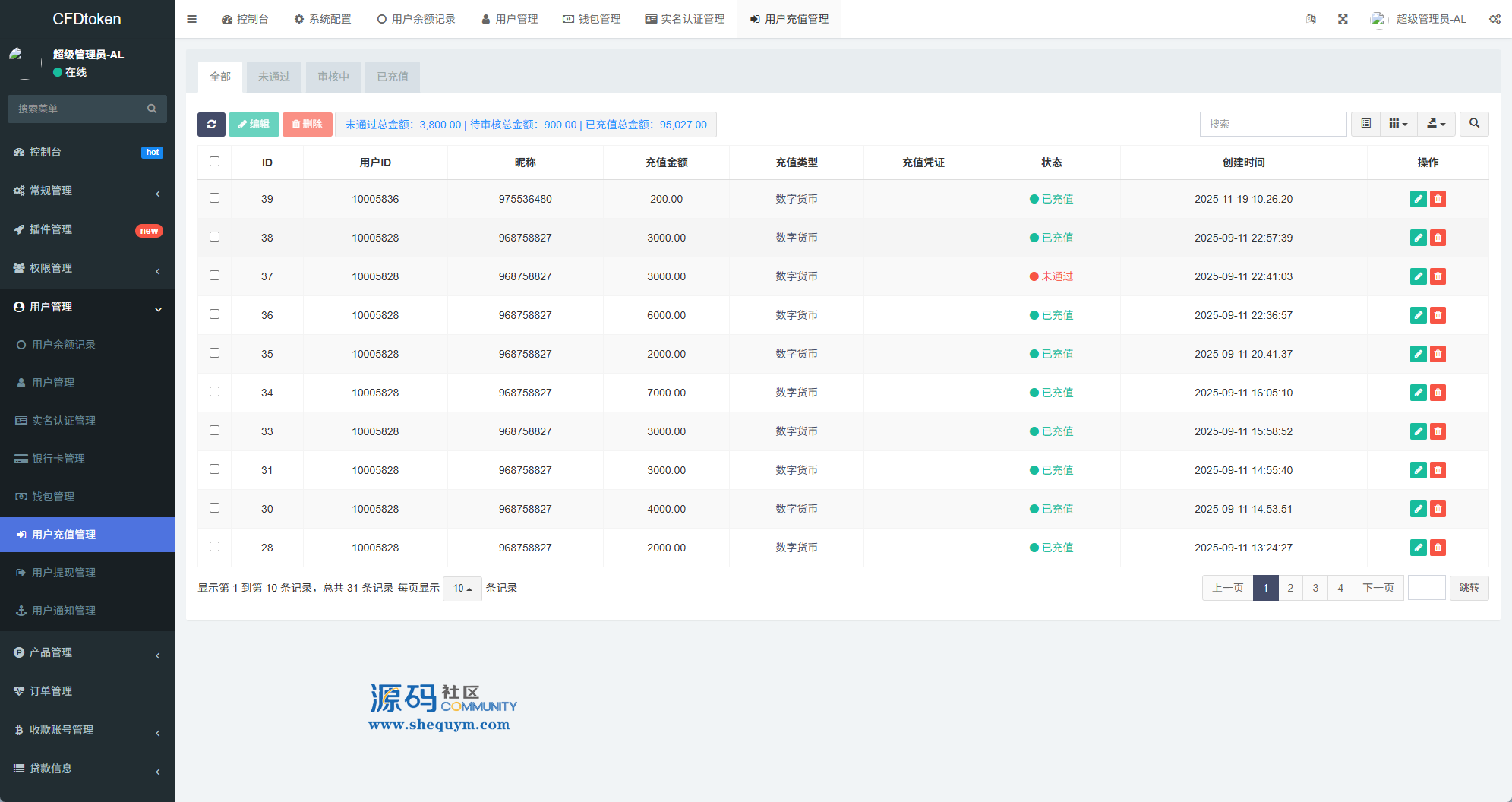Open 用户提现管理 in the sidebar
This screenshot has height=802, width=1512.
pyautogui.click(x=64, y=573)
